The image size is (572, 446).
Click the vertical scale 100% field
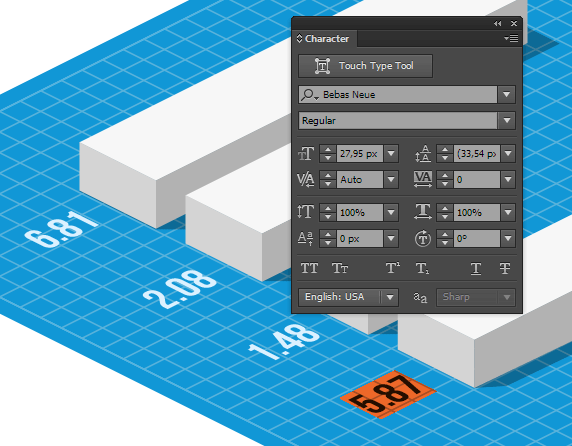point(360,213)
